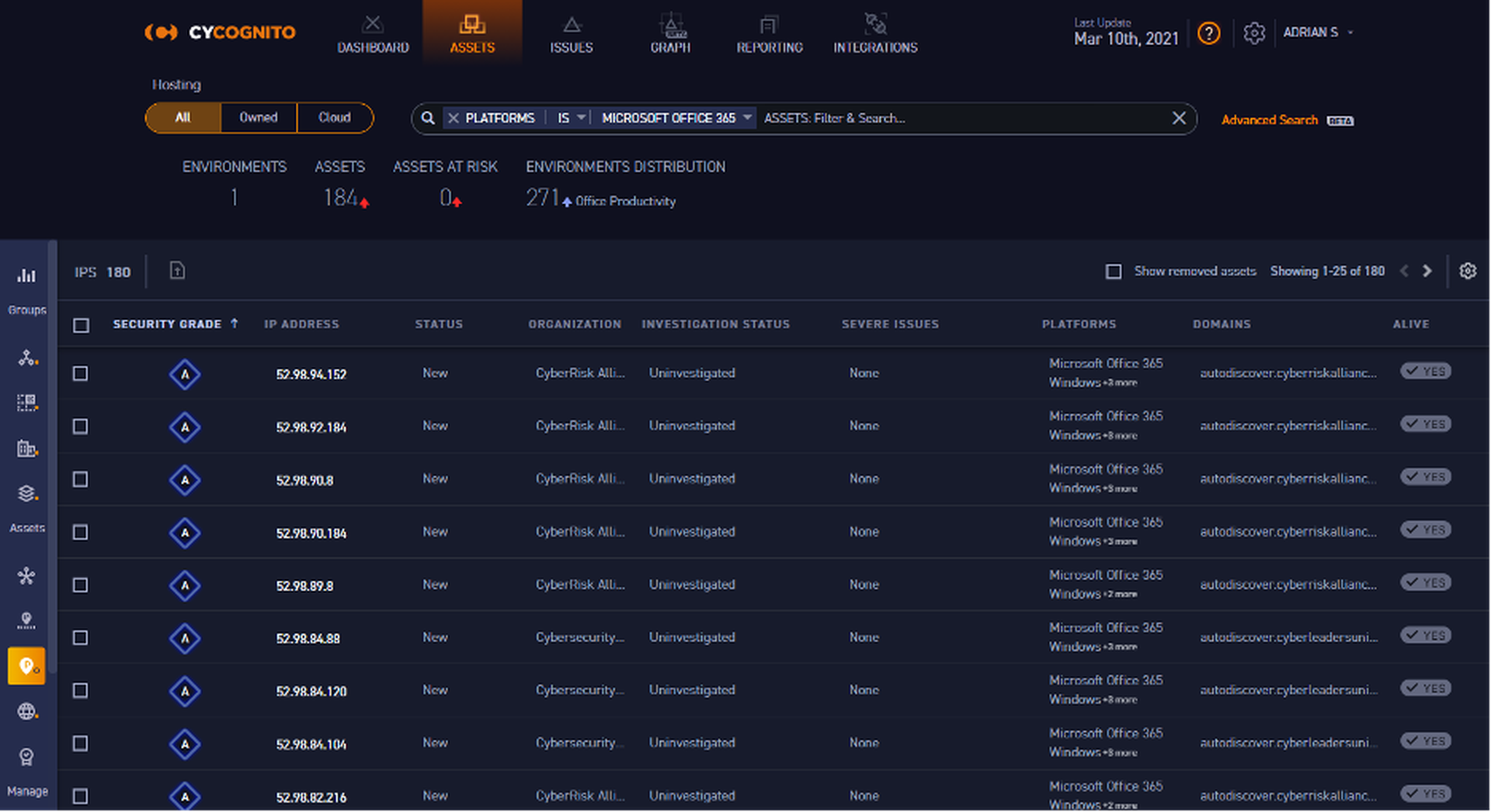The image size is (1491, 812).
Task: Open IP address 52.98.82.216
Action: (311, 797)
